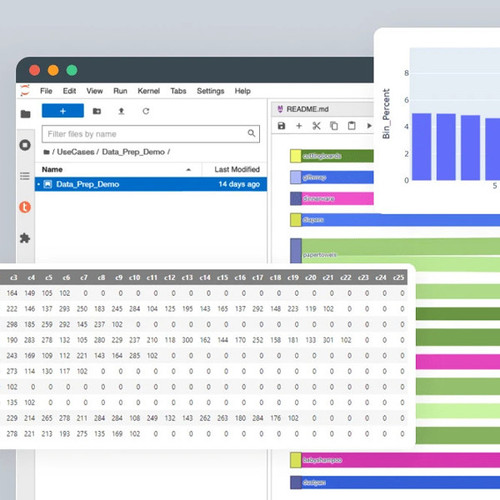Viewport: 500px width, 500px height.
Task: Open the Kernel menu
Action: pos(149,91)
